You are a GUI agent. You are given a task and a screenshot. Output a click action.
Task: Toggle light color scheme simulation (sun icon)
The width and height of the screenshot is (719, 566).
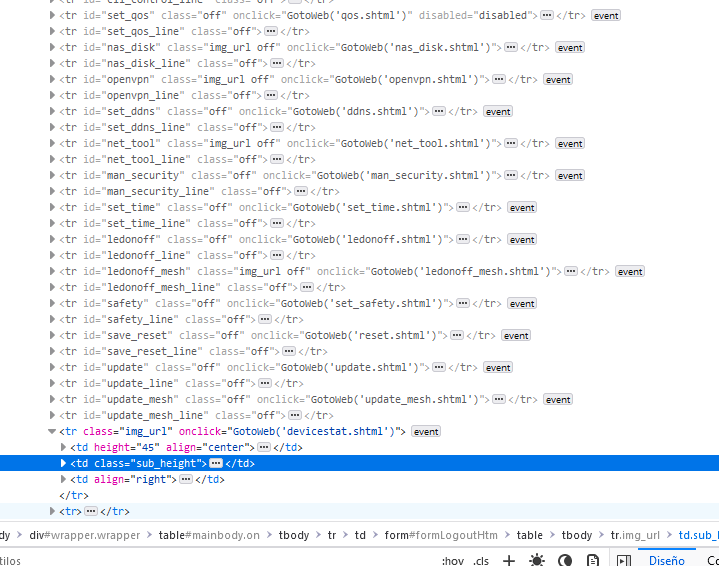(537, 560)
